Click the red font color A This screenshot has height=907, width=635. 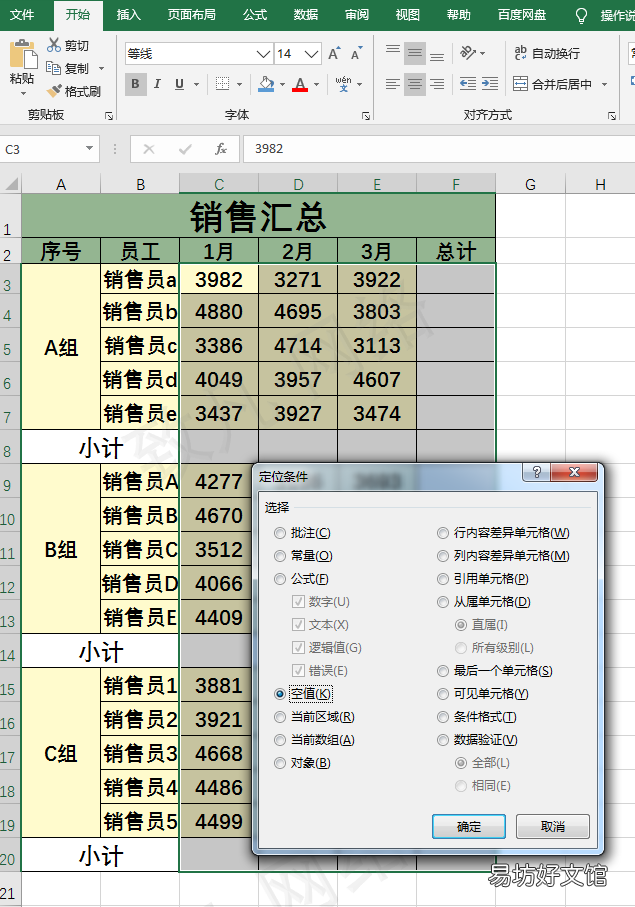coord(300,84)
